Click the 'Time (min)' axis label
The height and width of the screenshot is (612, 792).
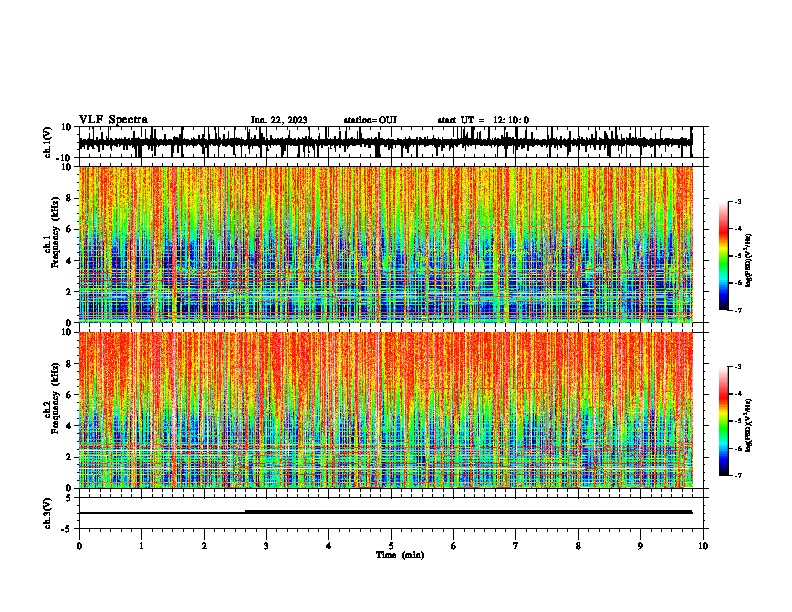(400, 555)
